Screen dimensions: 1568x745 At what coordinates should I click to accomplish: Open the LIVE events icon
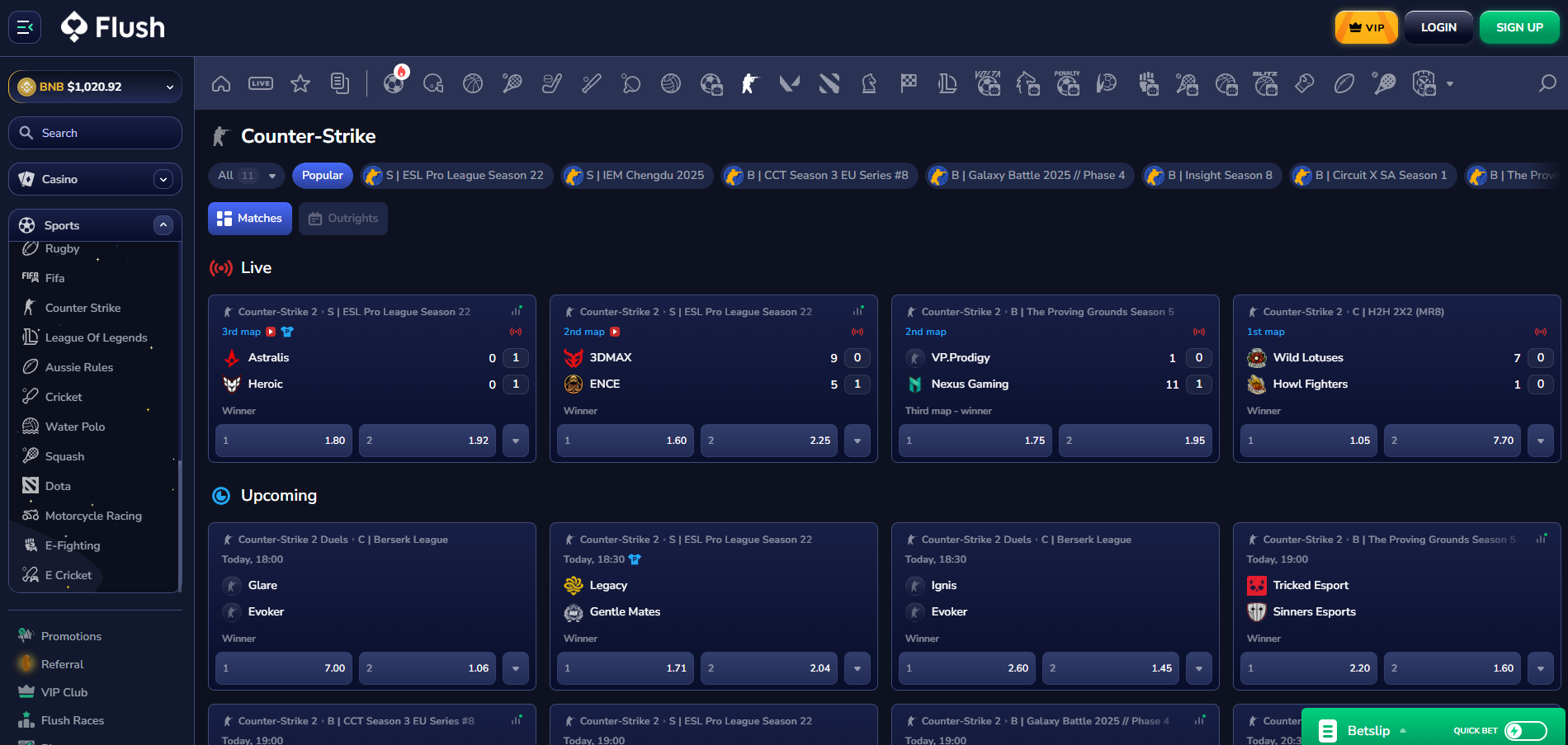[x=261, y=83]
